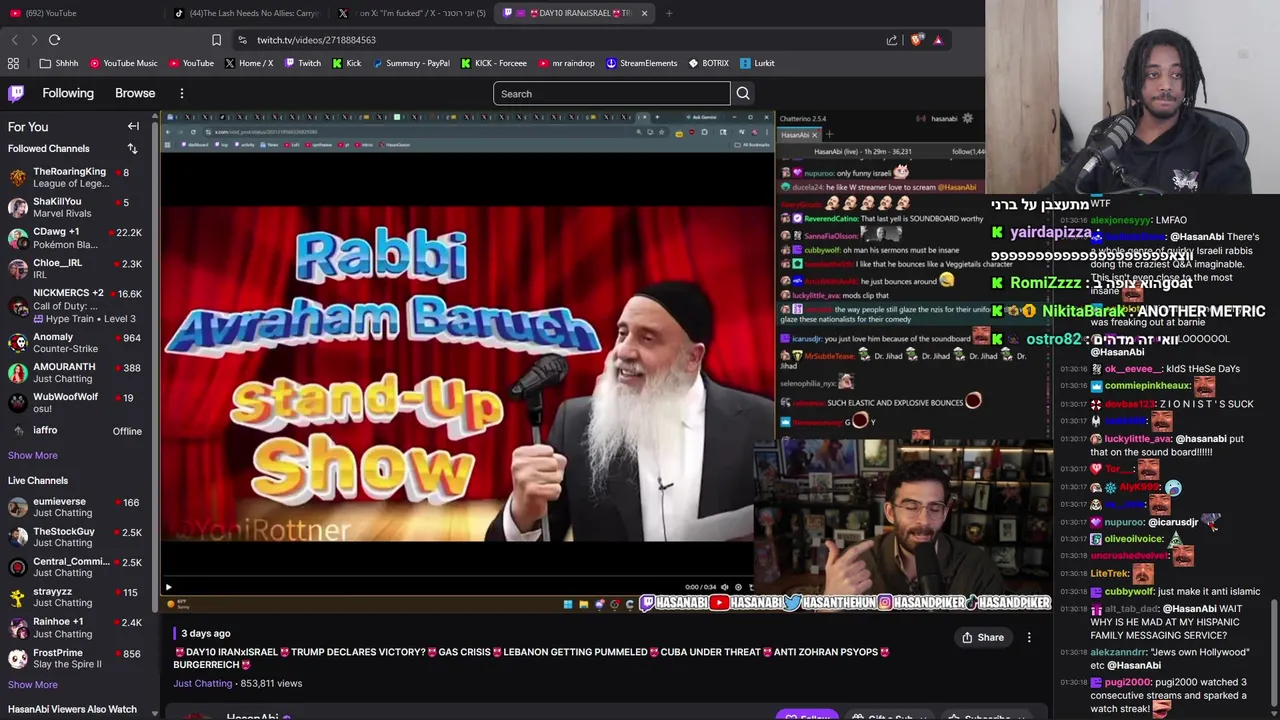Viewport: 1280px width, 720px height.
Task: Switch to The Lash Needs No Allies tab
Action: (247, 13)
